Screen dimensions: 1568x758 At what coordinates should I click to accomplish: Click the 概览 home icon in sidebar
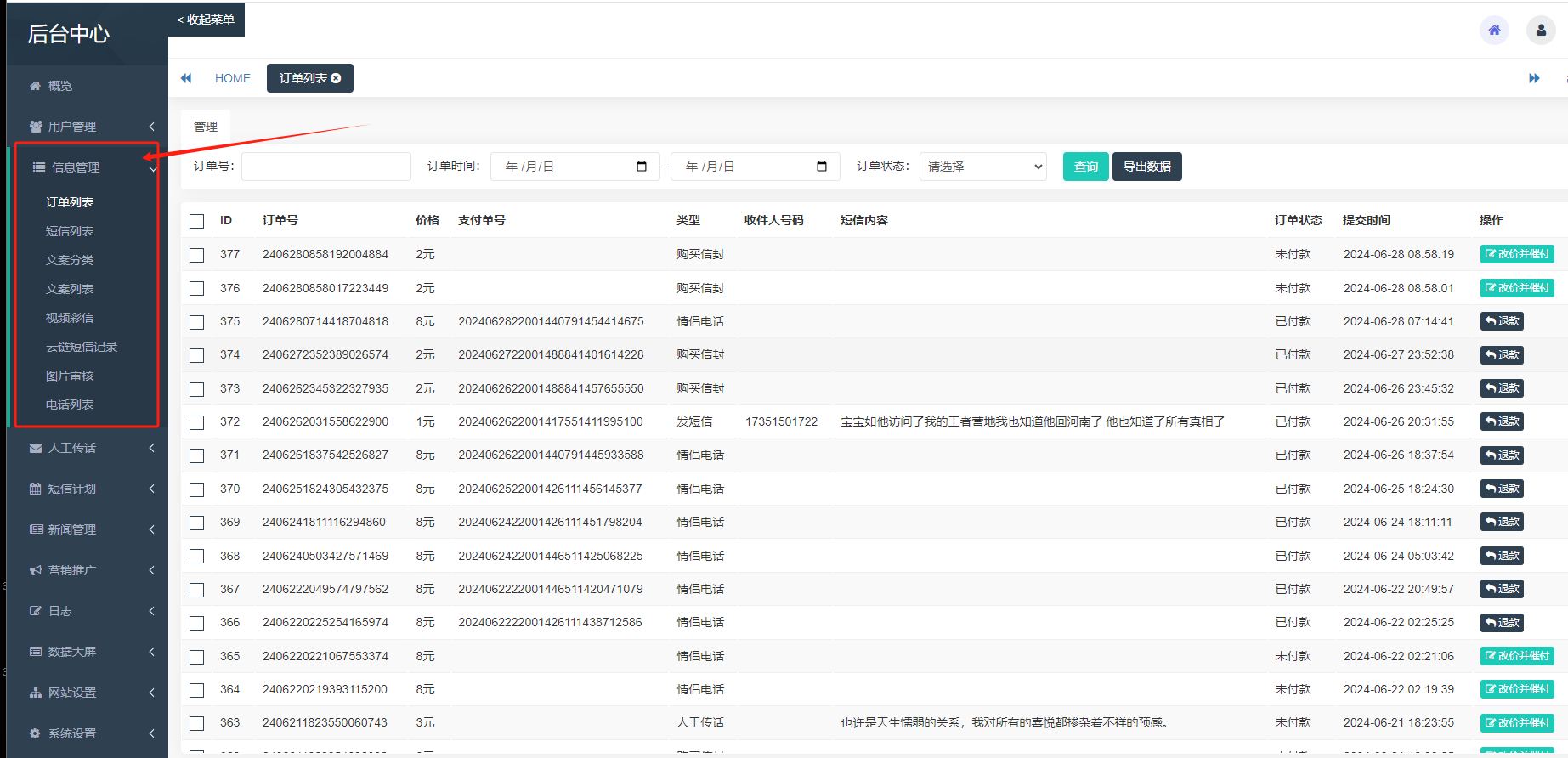[x=35, y=86]
